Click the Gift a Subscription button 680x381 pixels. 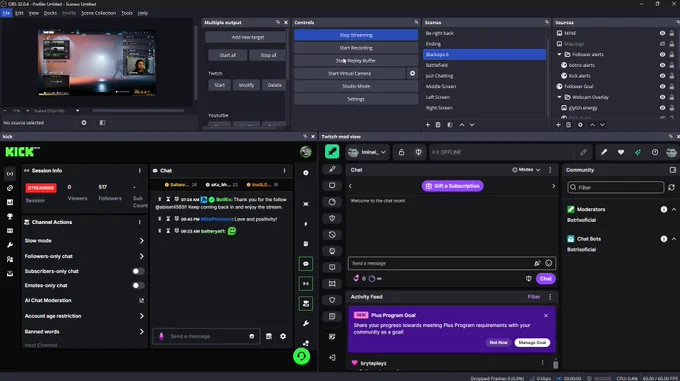pos(452,186)
